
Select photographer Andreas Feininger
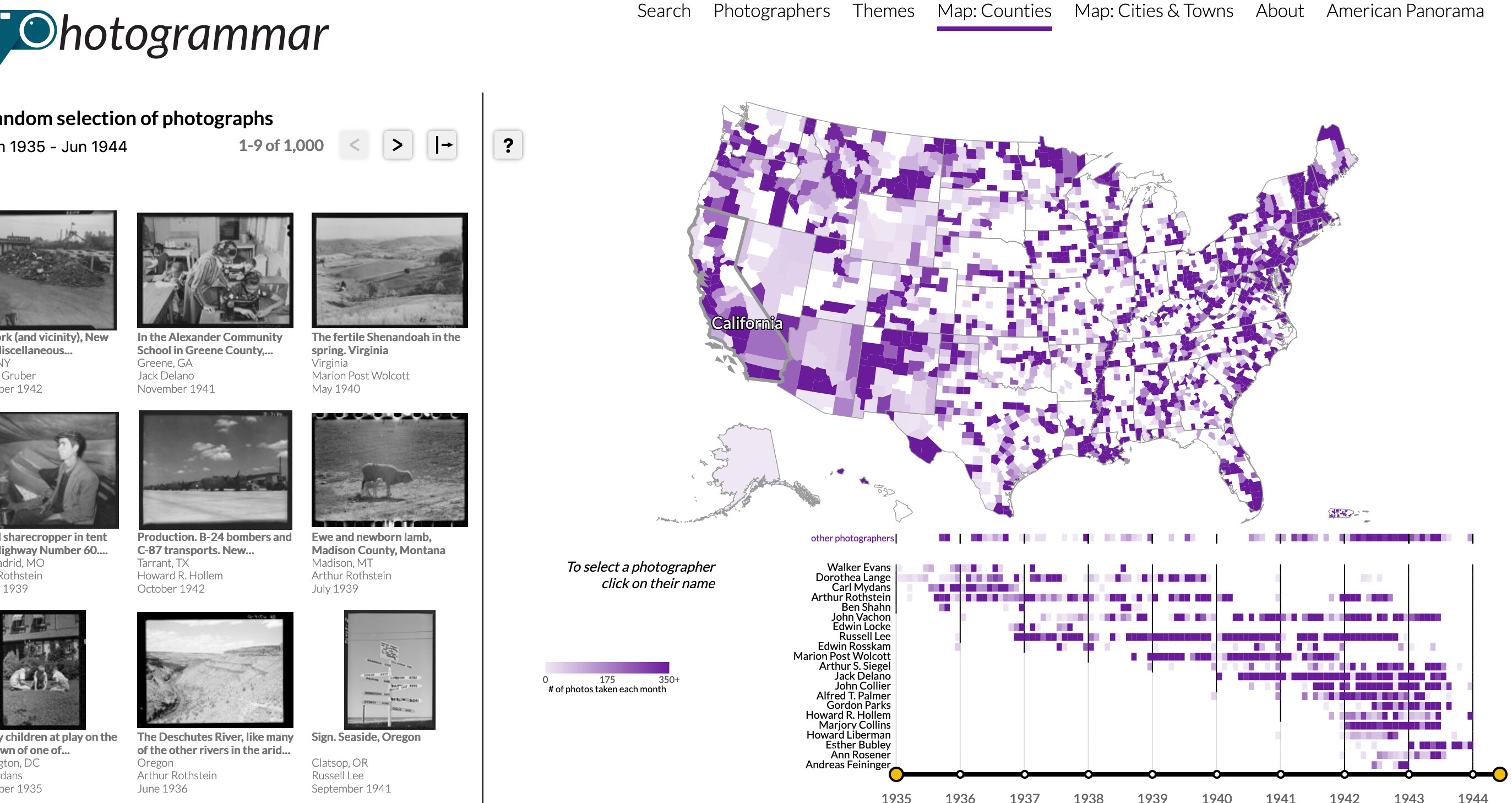(847, 764)
